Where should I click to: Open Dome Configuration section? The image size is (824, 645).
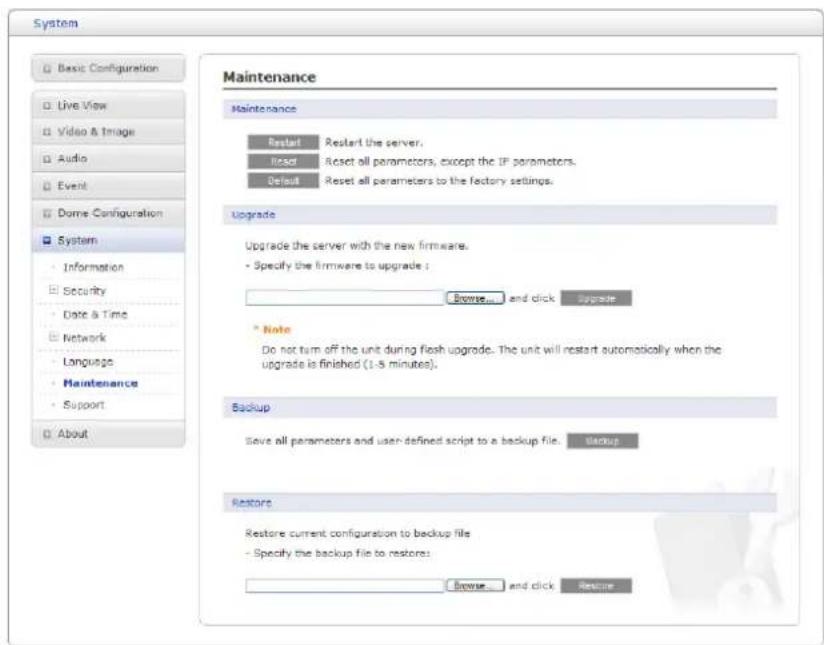108,213
